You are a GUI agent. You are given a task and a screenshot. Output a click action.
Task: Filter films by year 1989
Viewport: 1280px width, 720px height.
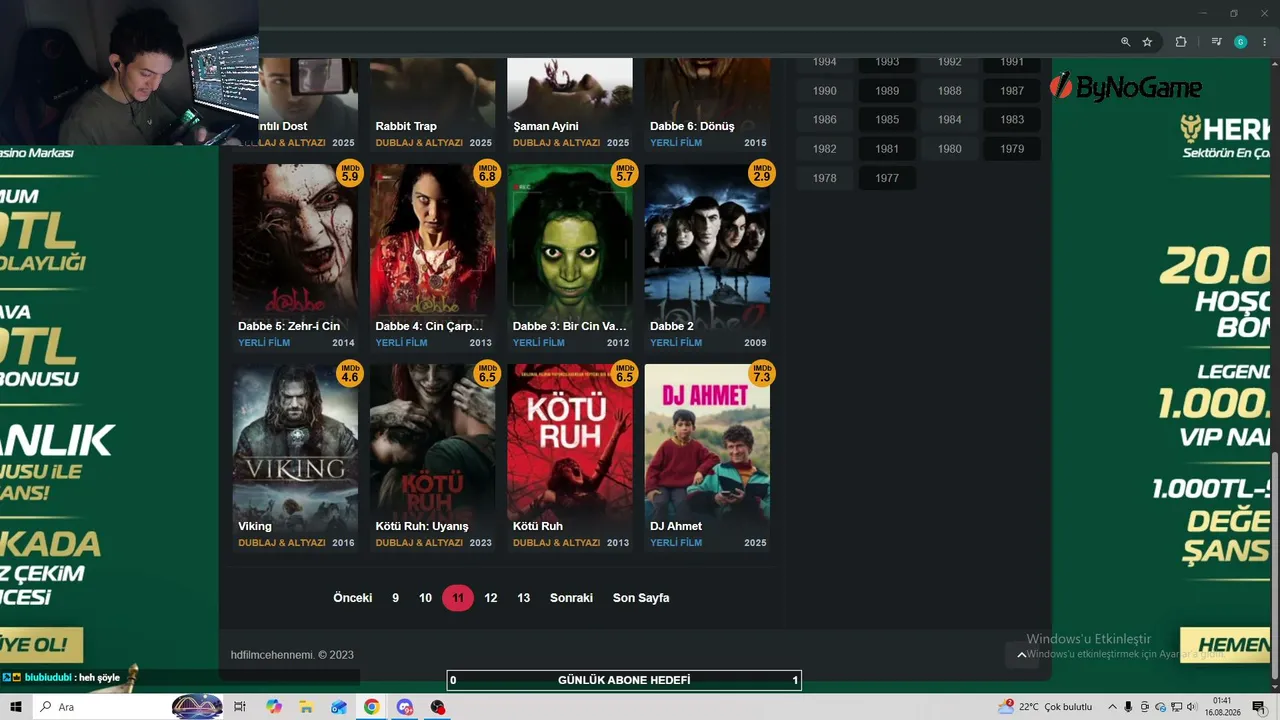pos(887,91)
